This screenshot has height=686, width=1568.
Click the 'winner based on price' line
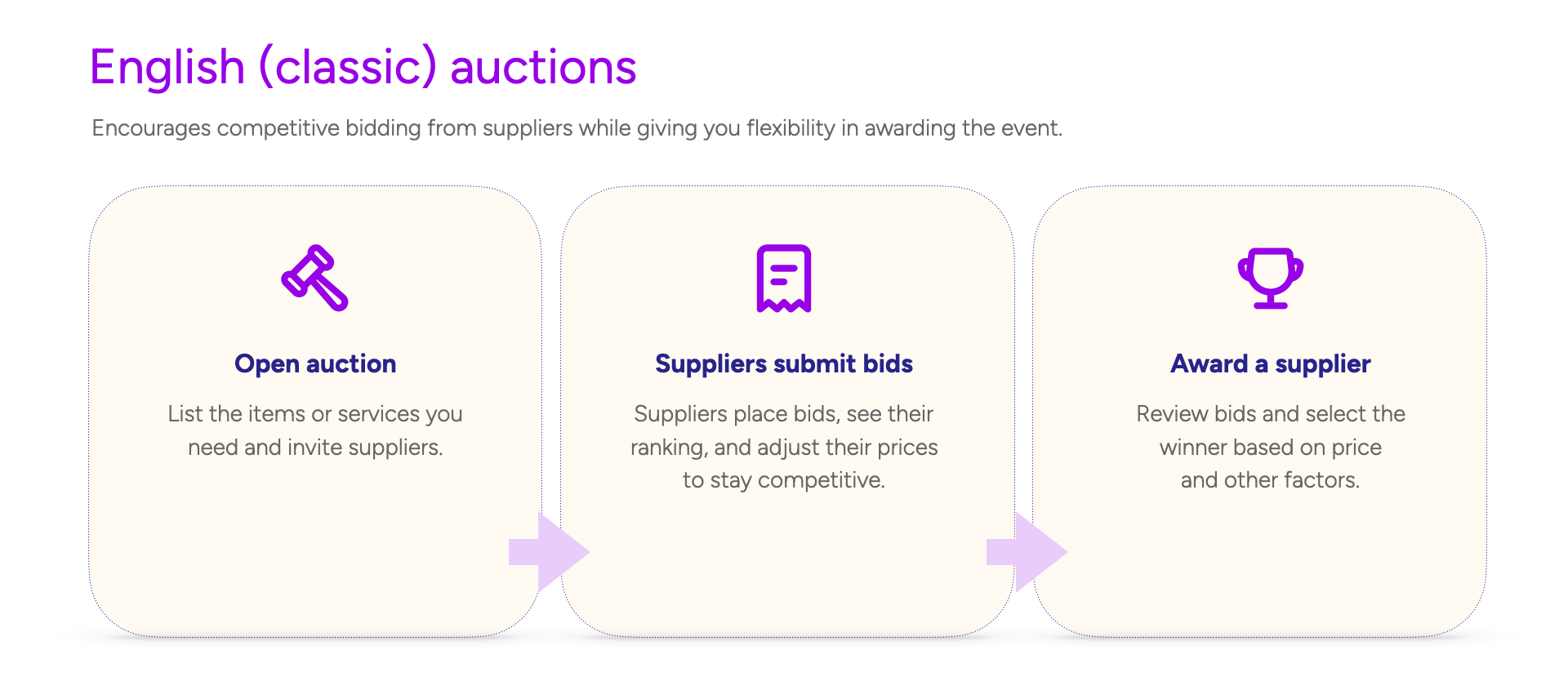(x=1271, y=448)
